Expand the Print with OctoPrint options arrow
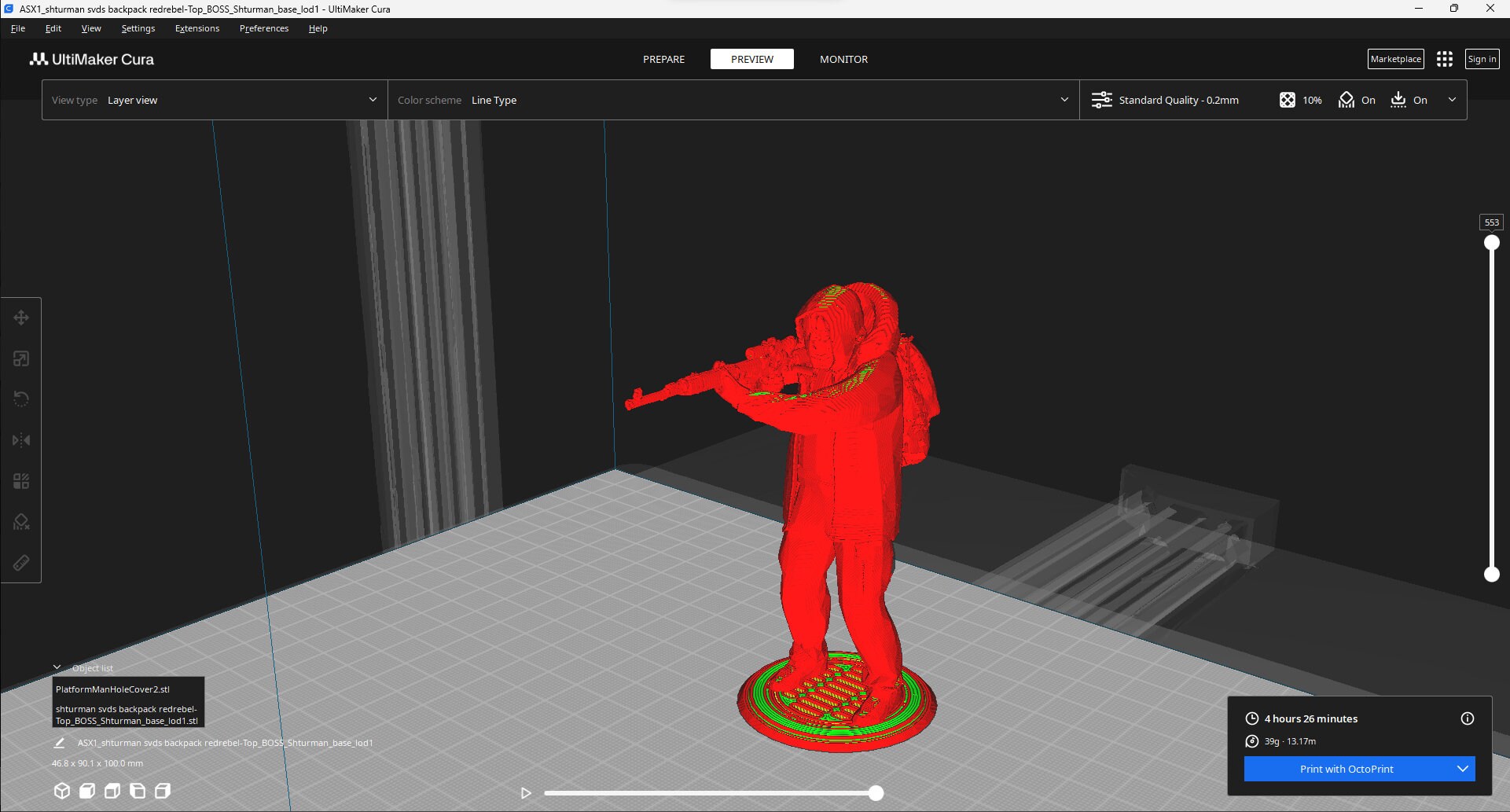The width and height of the screenshot is (1510, 812). [1463, 769]
